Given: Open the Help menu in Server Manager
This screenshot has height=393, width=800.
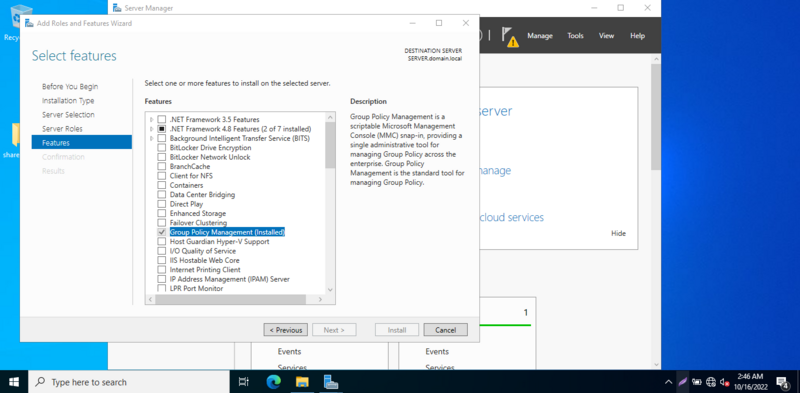Looking at the screenshot, I should click(x=637, y=36).
